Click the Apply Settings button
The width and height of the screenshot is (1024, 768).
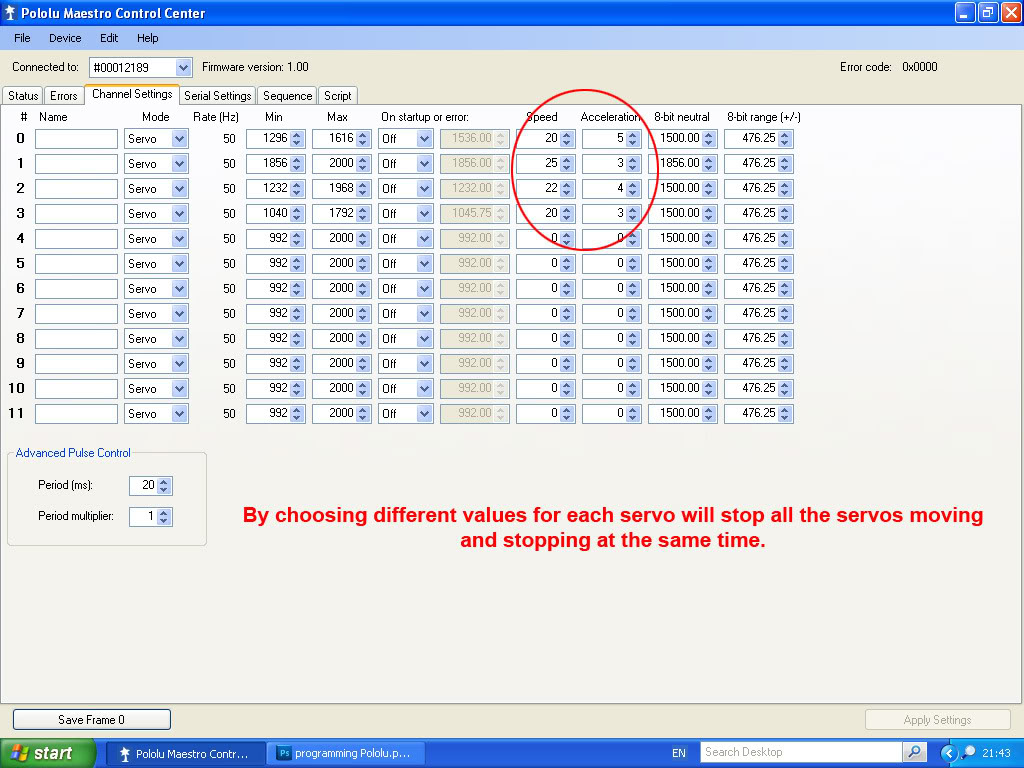tap(937, 720)
